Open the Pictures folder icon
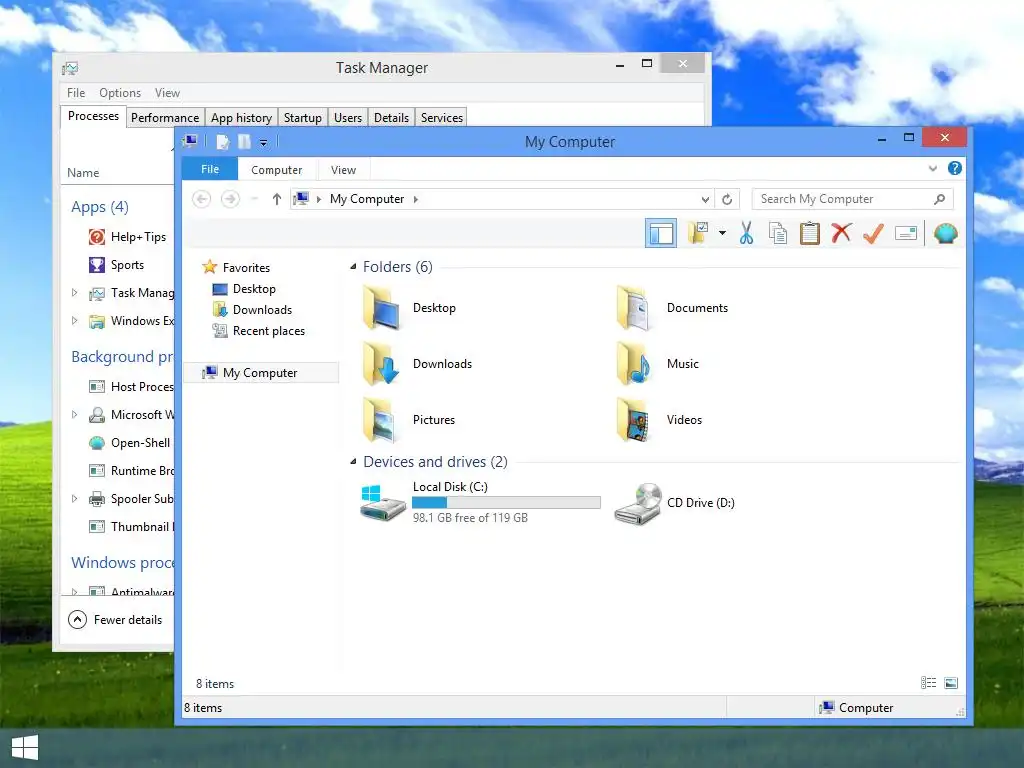The image size is (1024, 768). tap(380, 420)
